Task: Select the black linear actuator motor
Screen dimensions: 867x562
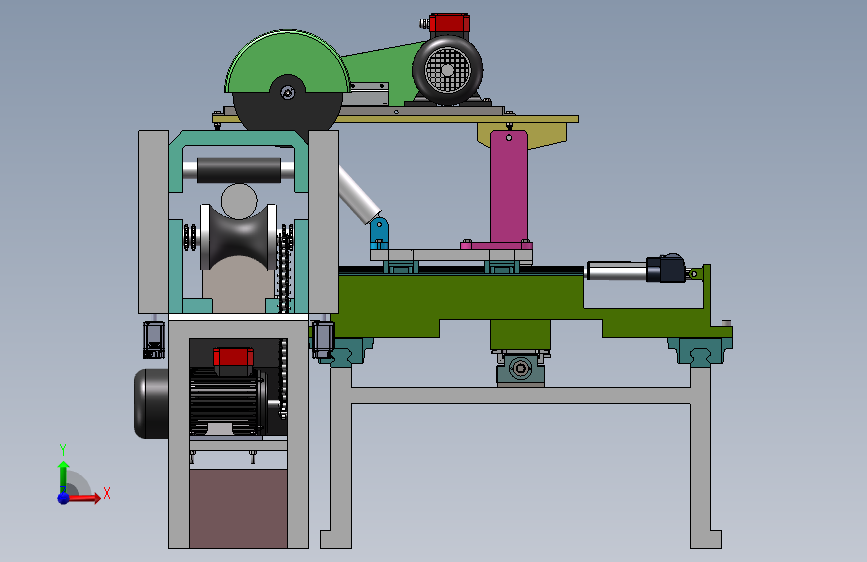Action: pos(666,269)
